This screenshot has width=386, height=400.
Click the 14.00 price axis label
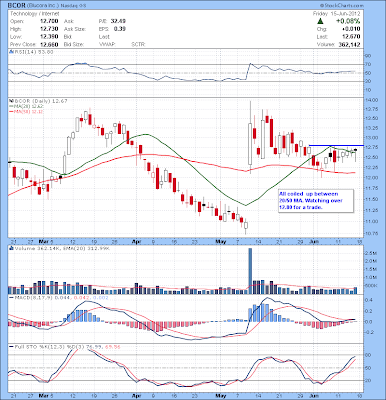pos(372,100)
